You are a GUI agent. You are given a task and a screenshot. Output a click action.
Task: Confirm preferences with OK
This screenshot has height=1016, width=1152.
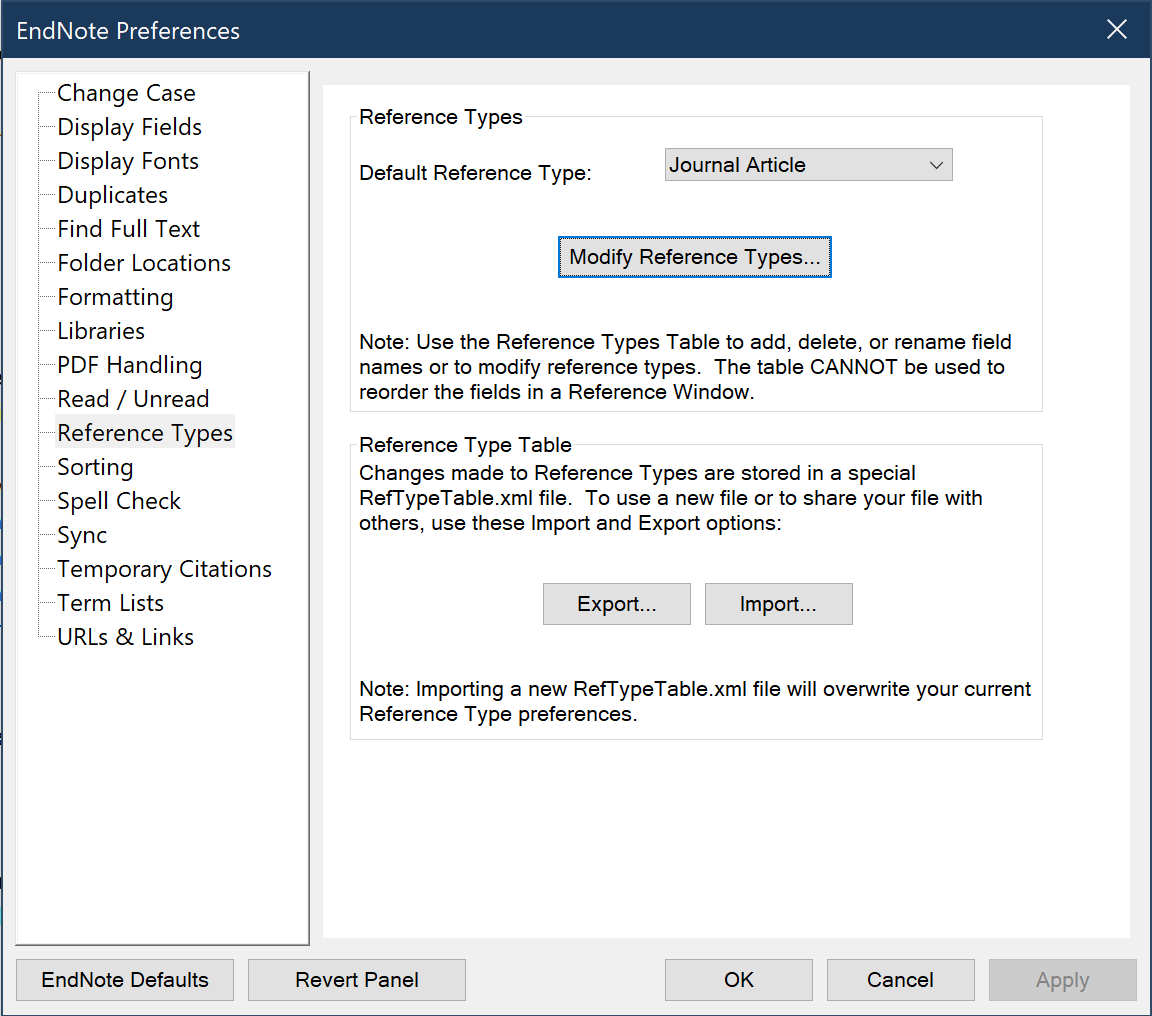pos(738,979)
